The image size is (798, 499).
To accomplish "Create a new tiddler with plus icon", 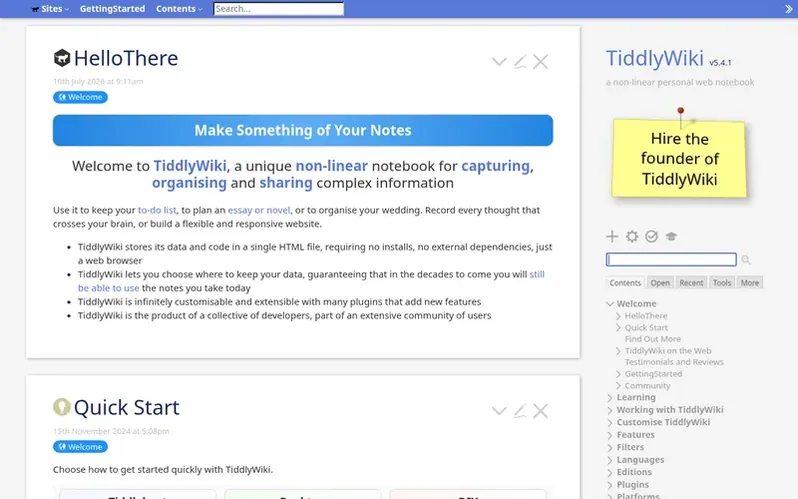I will pyautogui.click(x=612, y=236).
